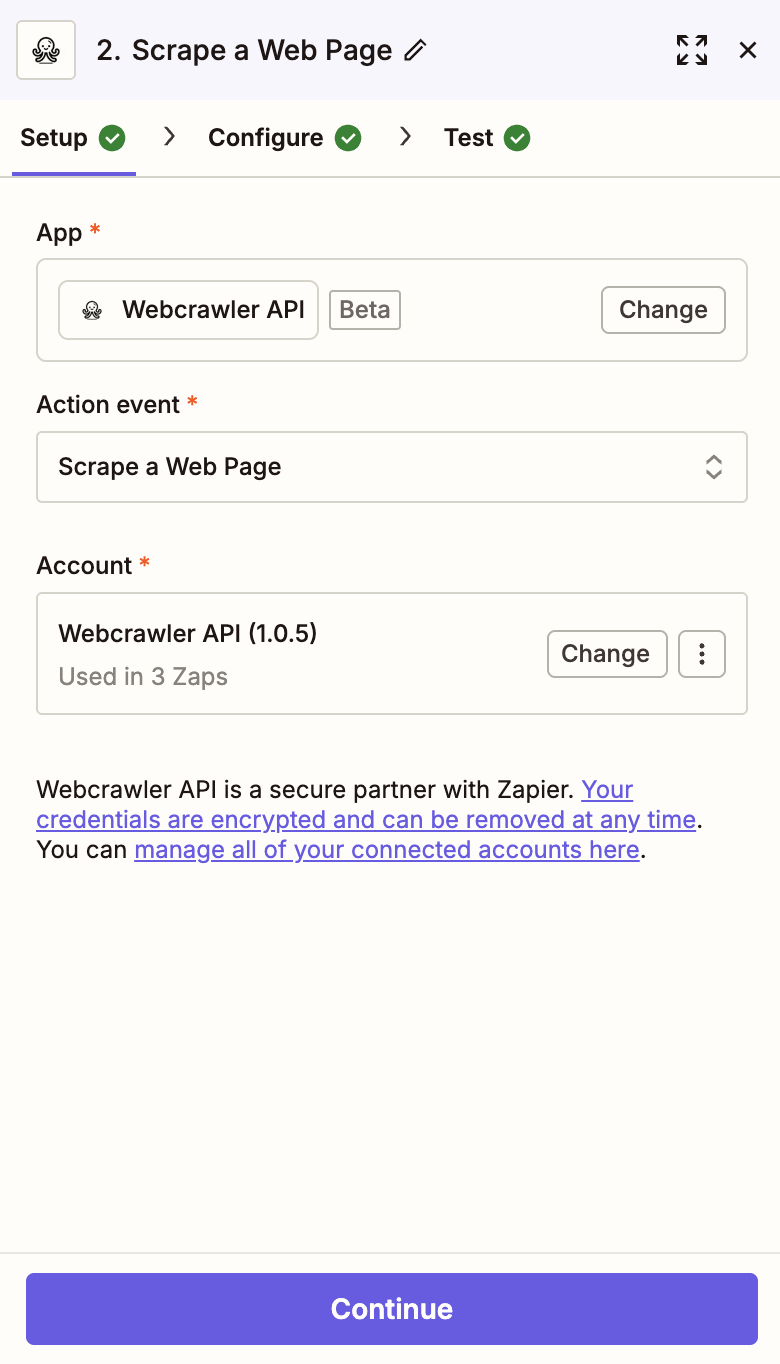The width and height of the screenshot is (780, 1364).
Task: Open the Action event dropdown
Action: (x=391, y=467)
